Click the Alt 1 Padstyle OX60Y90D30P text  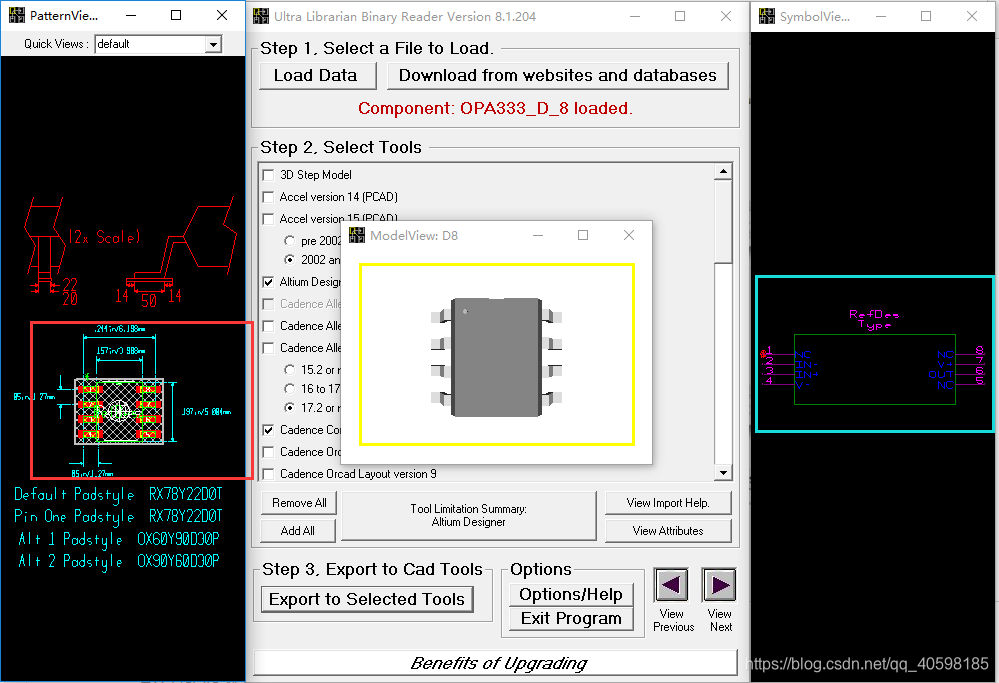[x=119, y=539]
